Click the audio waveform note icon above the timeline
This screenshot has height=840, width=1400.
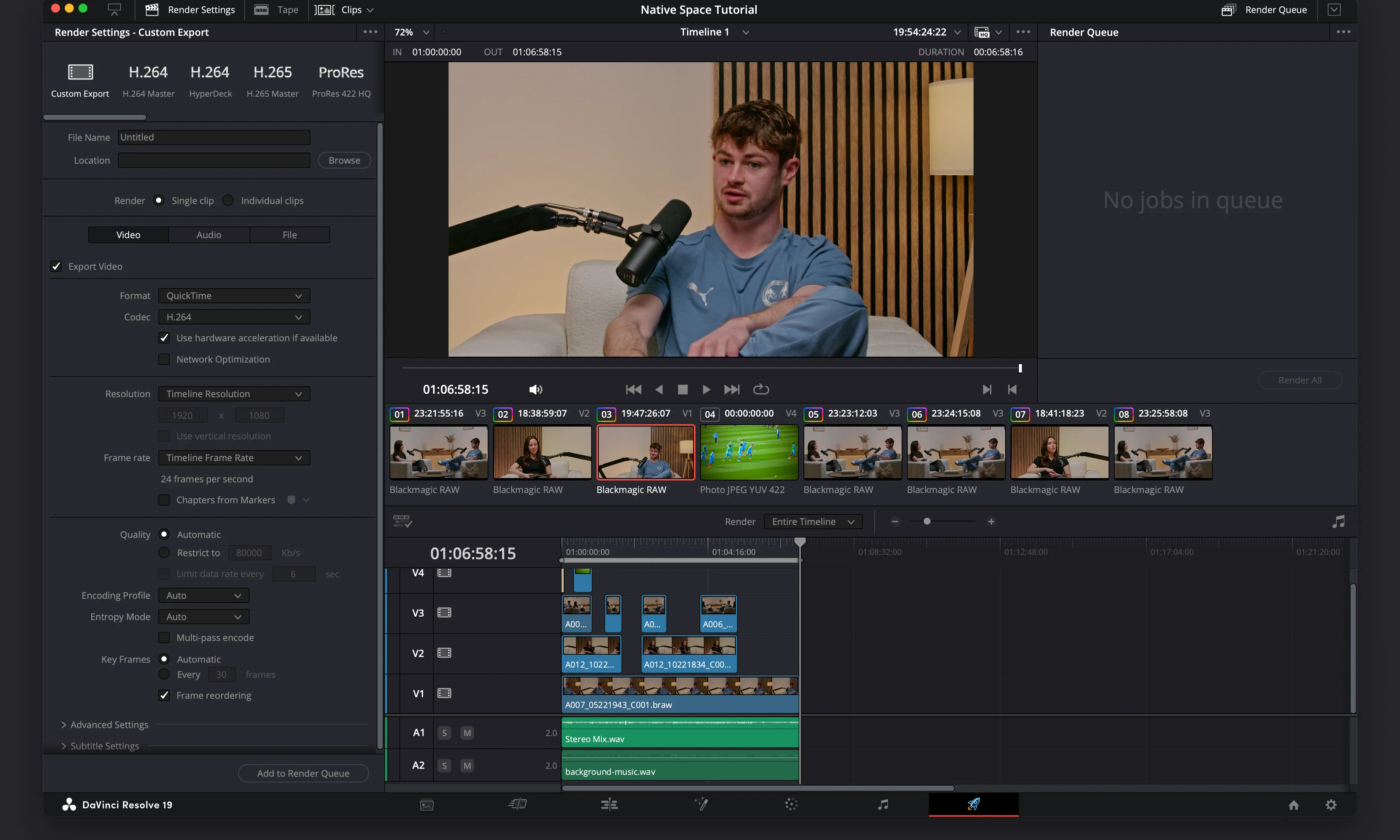pos(1338,521)
